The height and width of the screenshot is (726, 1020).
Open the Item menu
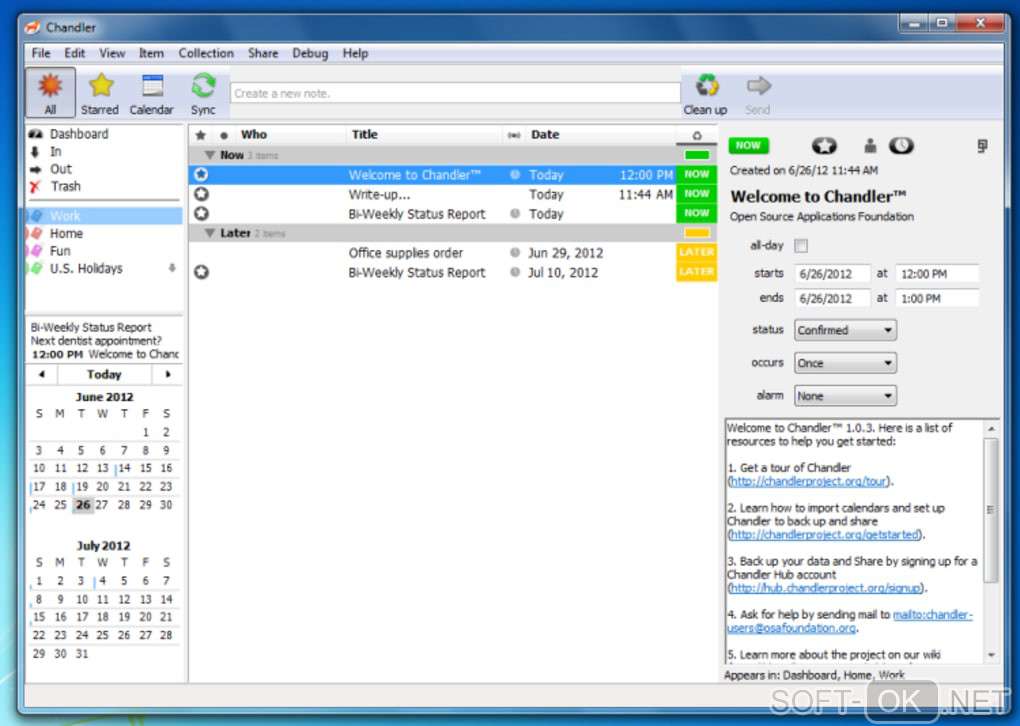151,53
